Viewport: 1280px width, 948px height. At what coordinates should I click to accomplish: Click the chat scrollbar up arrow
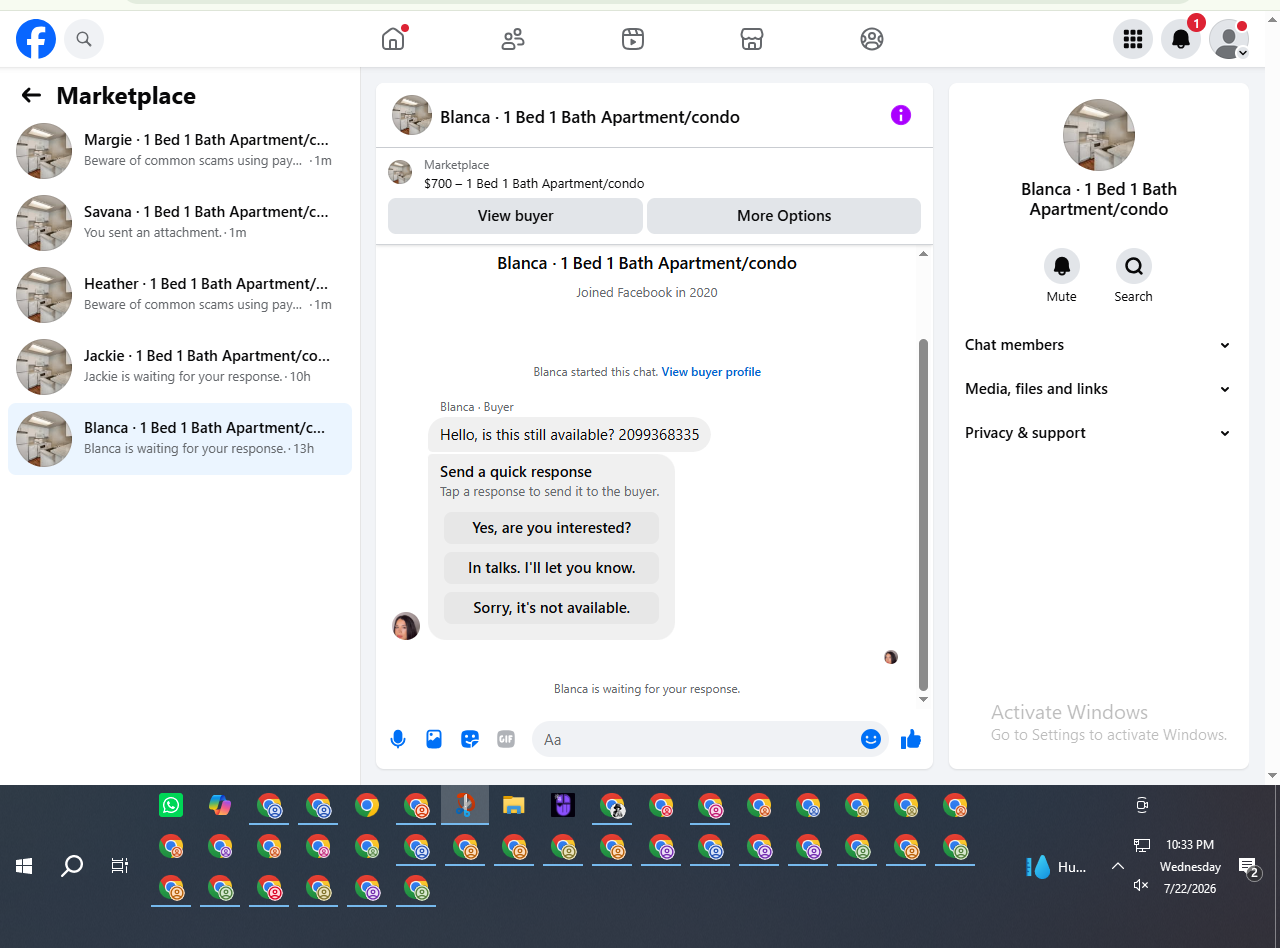tap(924, 255)
